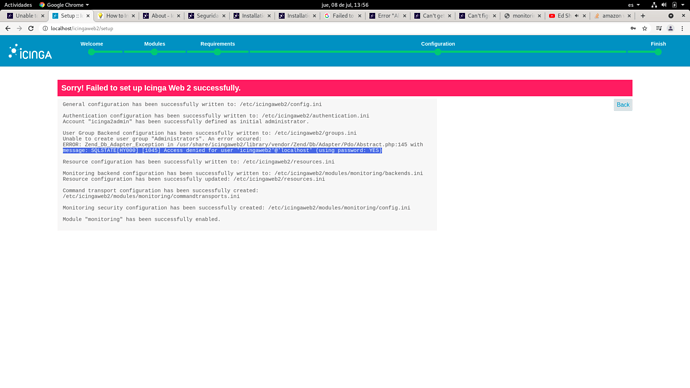The image size is (690, 388).
Task: Open saved passwords key icon
Action: pos(633,28)
